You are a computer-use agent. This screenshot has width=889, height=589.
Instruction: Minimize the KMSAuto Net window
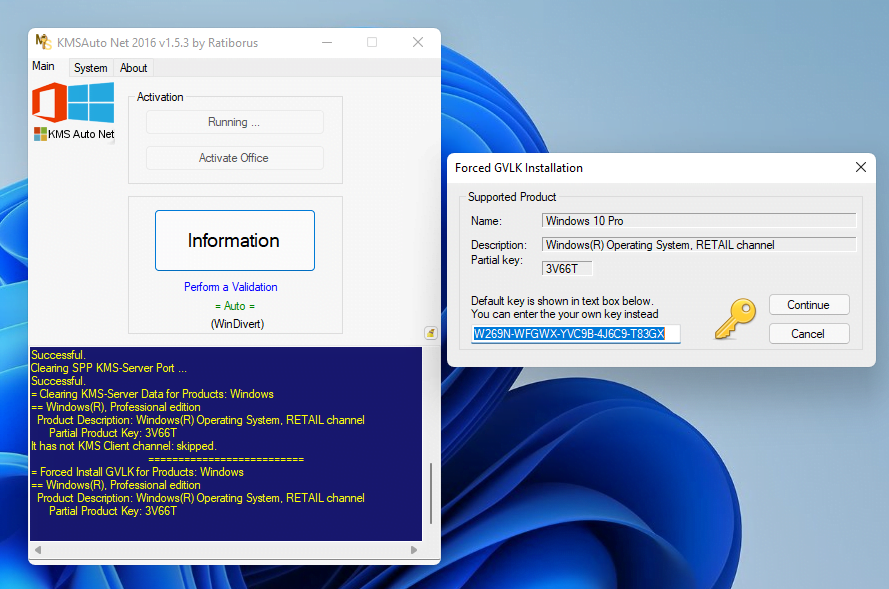(327, 43)
